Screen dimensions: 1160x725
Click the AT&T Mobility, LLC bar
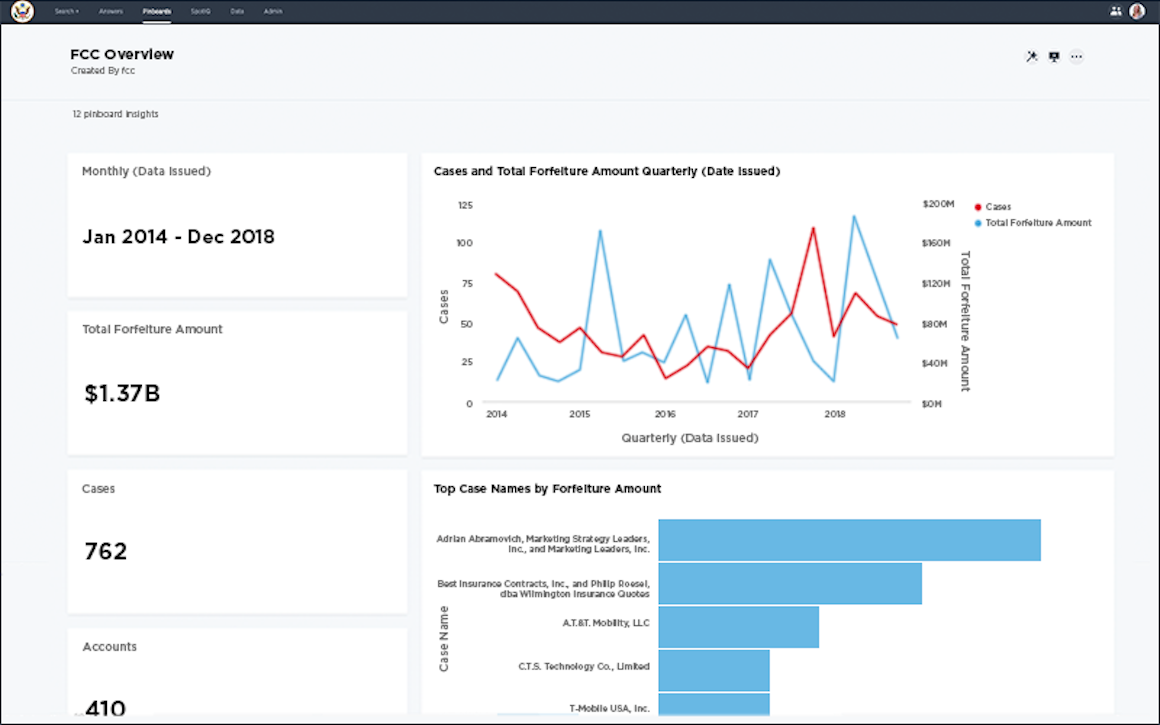point(738,627)
